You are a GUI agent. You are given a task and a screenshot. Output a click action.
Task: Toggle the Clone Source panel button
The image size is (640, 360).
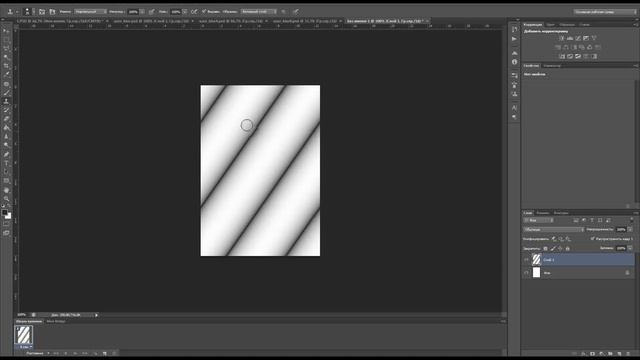(52, 12)
